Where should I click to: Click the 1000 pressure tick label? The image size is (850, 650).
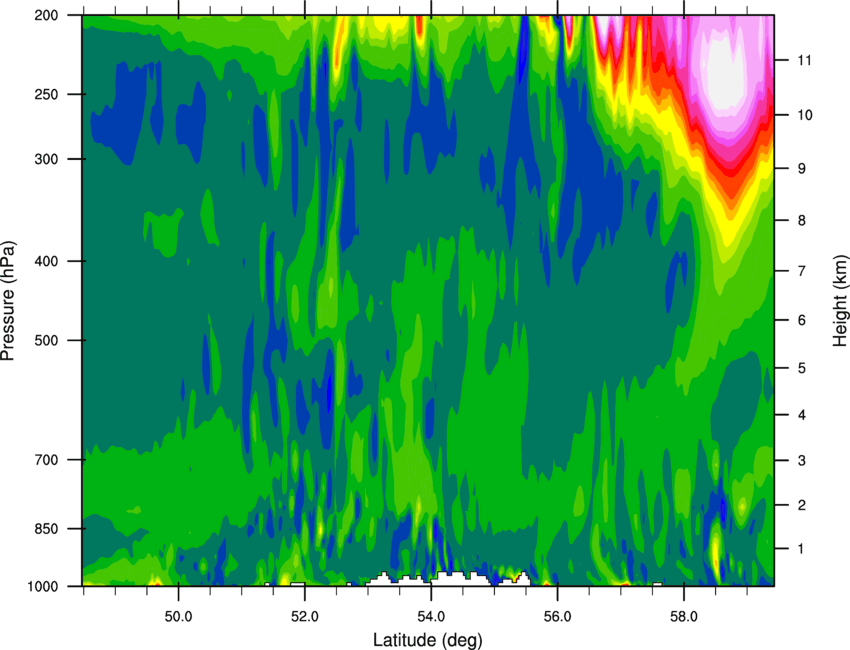point(43,586)
